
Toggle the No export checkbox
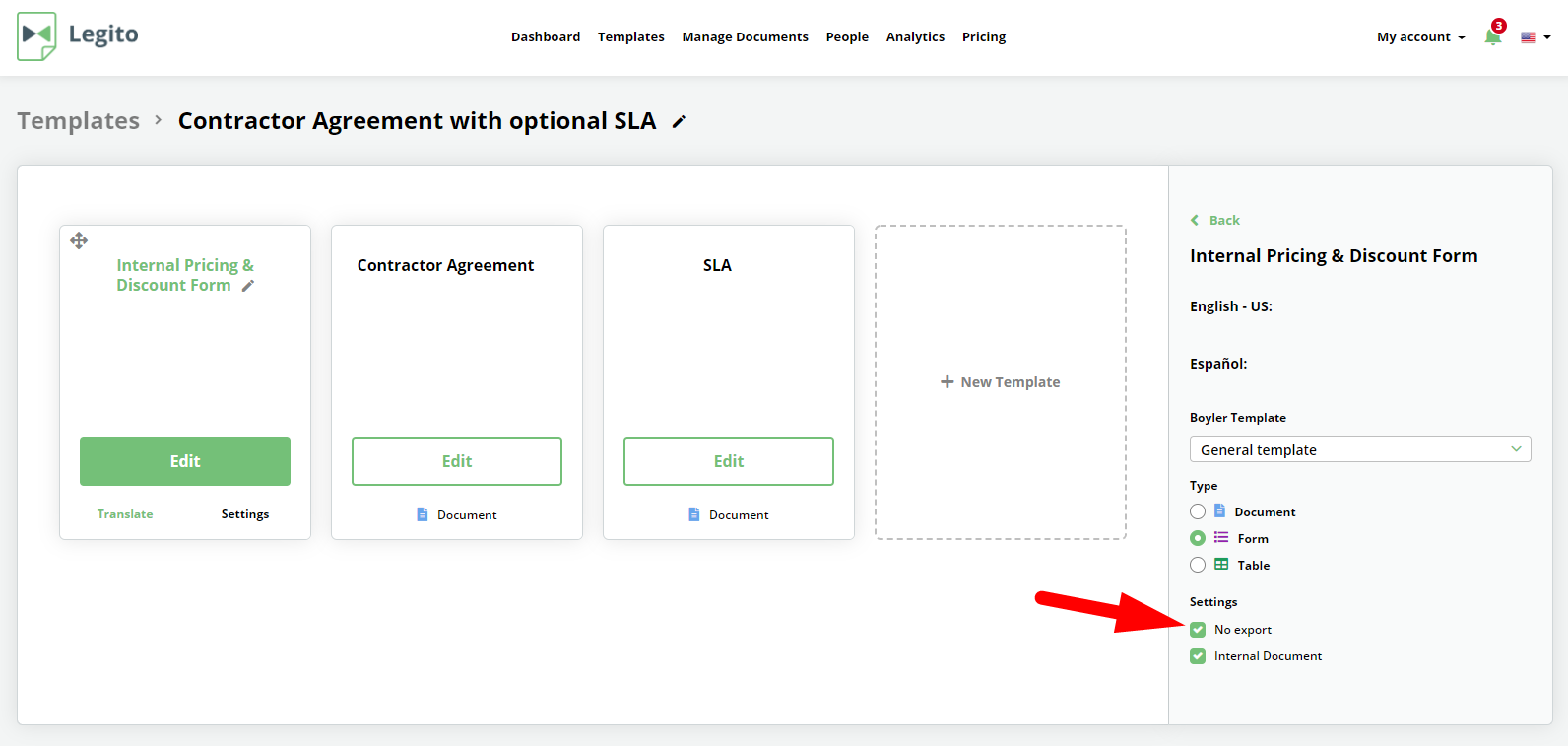coord(1198,630)
